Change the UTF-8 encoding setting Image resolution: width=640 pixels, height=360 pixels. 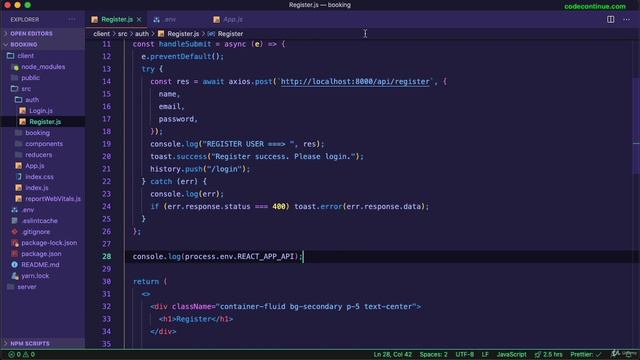(464, 354)
